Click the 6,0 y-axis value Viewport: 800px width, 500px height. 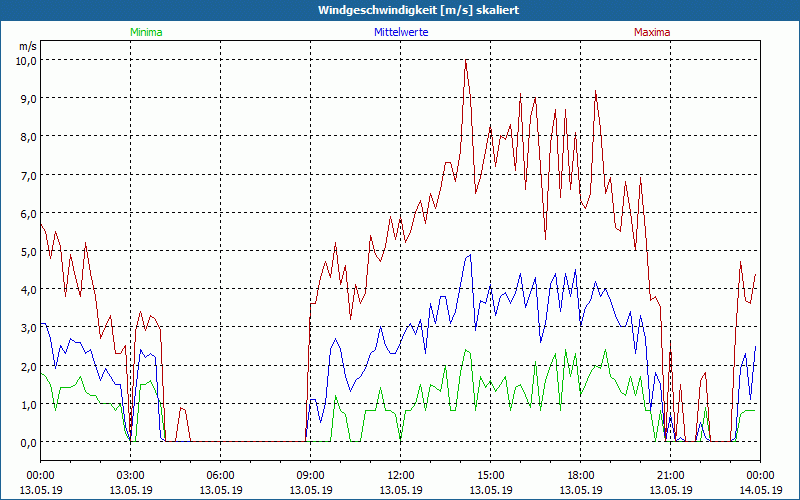coord(29,214)
